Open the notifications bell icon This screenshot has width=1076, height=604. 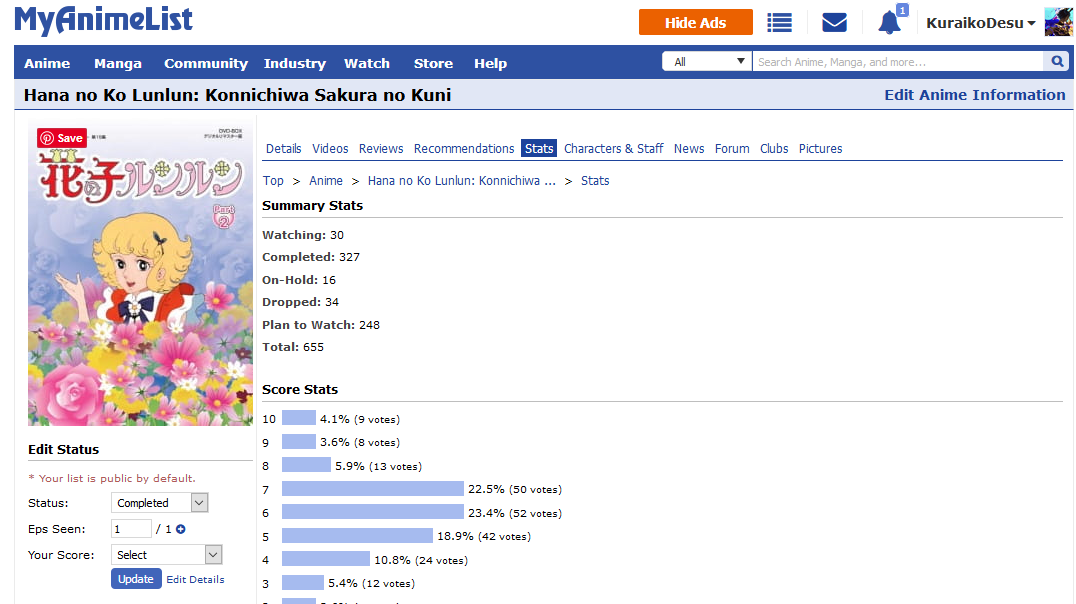(889, 22)
